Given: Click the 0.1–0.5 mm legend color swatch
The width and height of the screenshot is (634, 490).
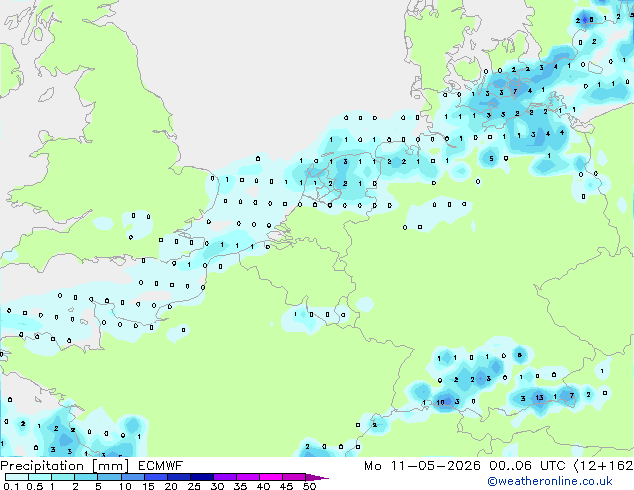Looking at the screenshot, I should coord(17,477).
